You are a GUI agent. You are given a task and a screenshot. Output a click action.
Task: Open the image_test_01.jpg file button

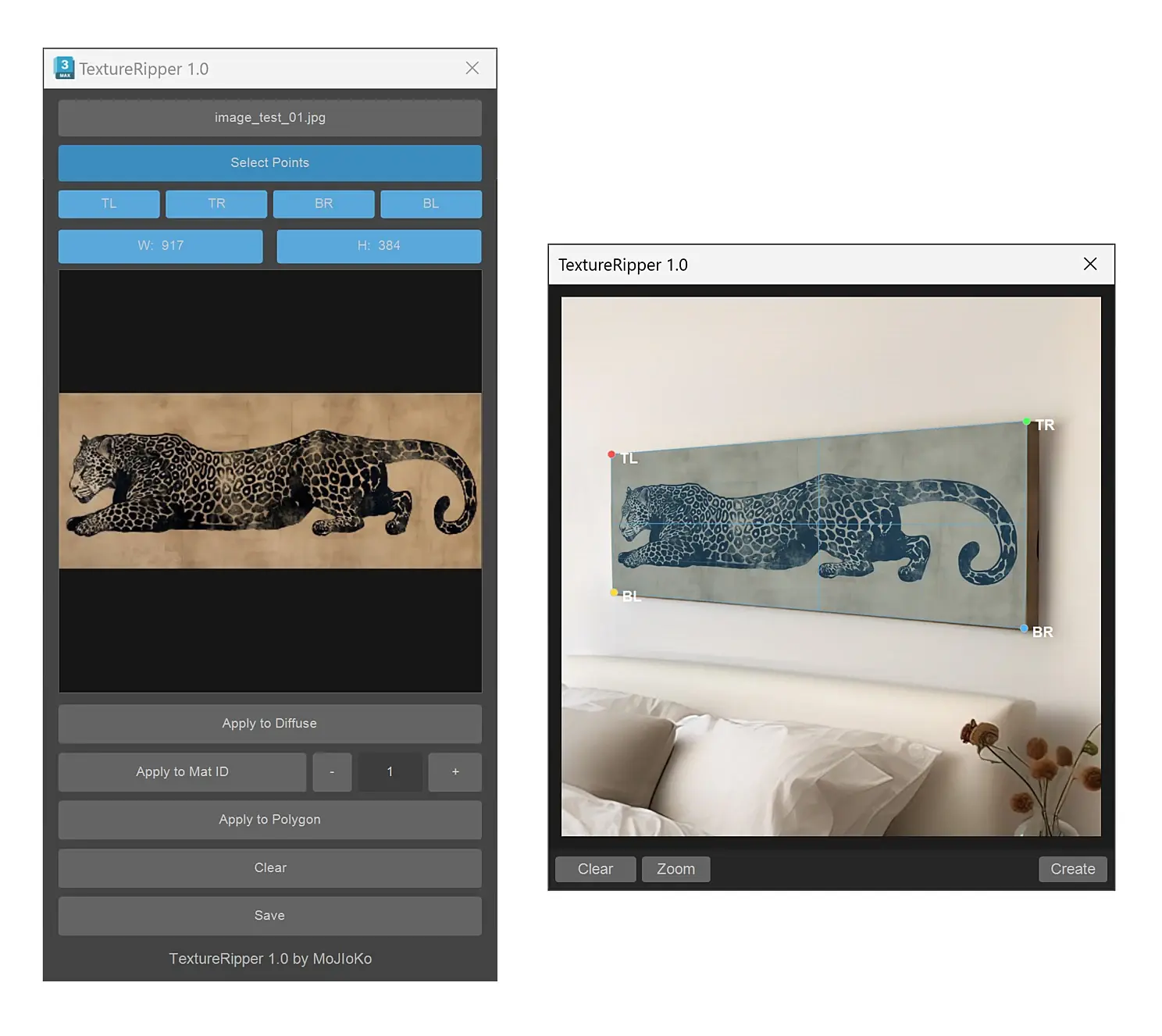(269, 118)
